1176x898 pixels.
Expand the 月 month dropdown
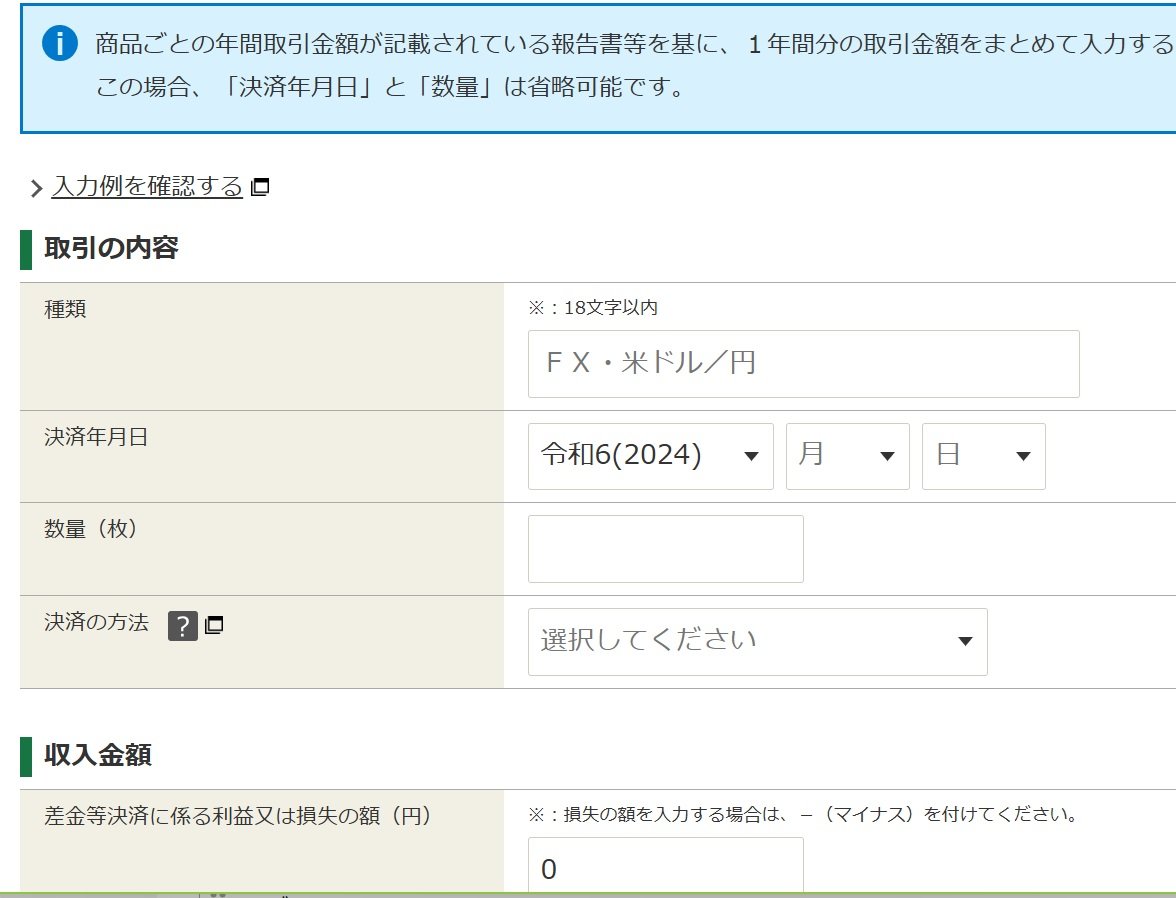pyautogui.click(x=847, y=456)
